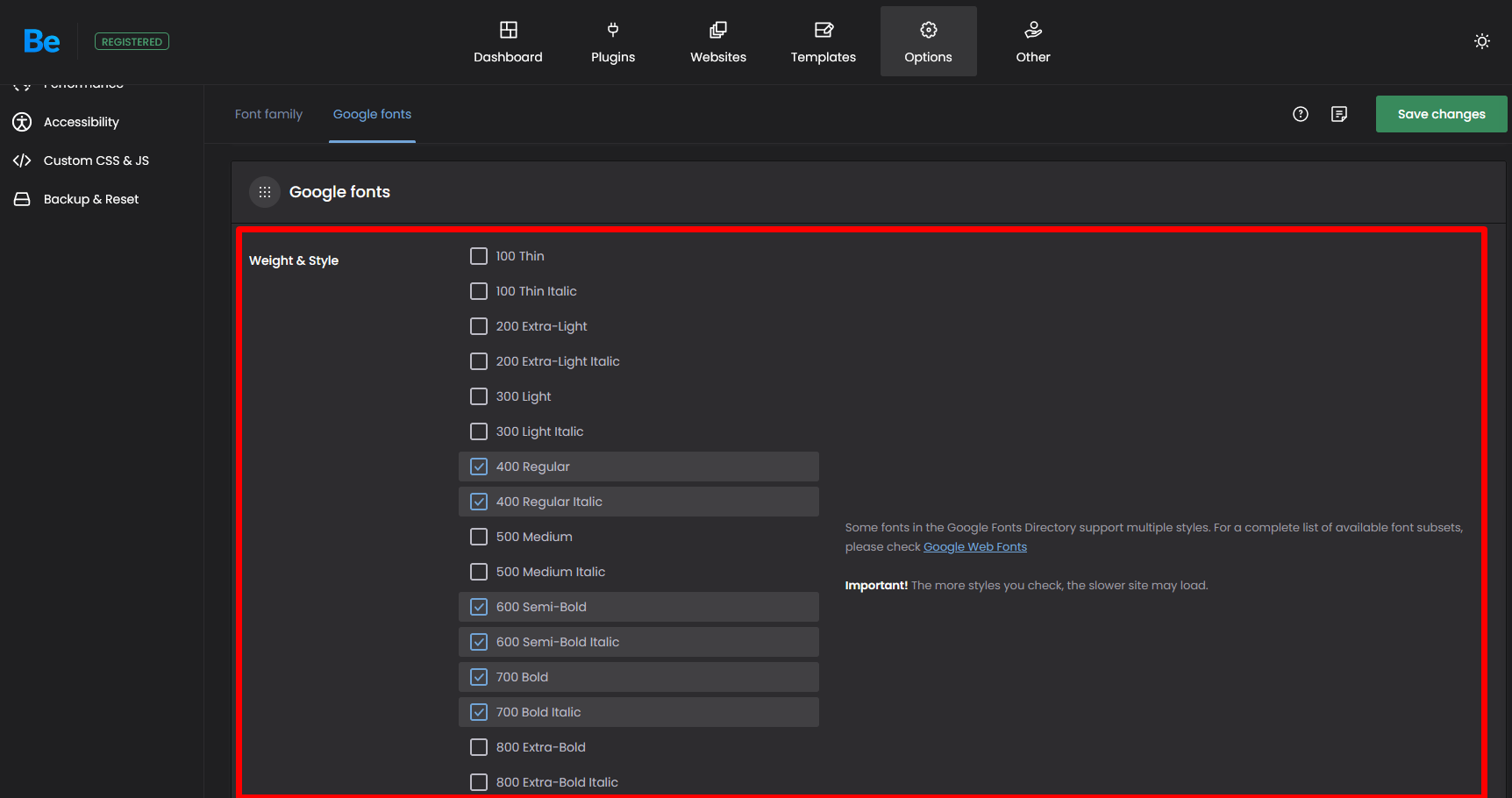This screenshot has width=1512, height=798.
Task: Enable 800 Extra-Bold Italic
Action: pyautogui.click(x=479, y=782)
